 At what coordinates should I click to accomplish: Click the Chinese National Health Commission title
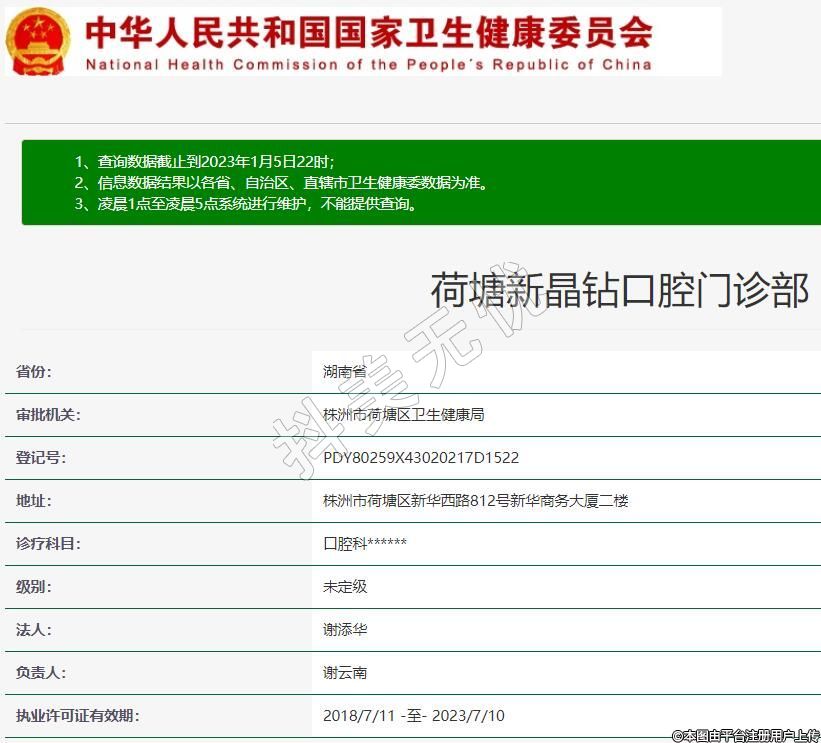click(x=368, y=32)
